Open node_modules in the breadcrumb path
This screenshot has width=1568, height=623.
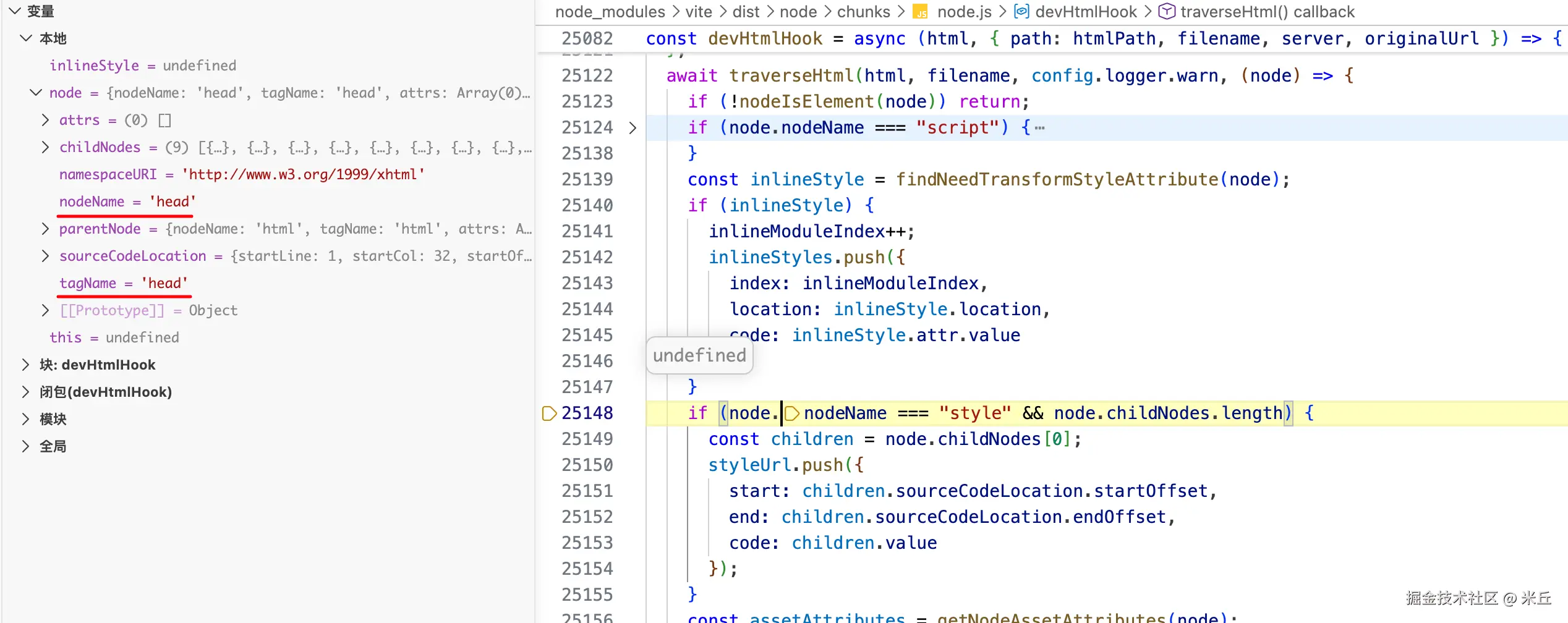click(x=610, y=12)
